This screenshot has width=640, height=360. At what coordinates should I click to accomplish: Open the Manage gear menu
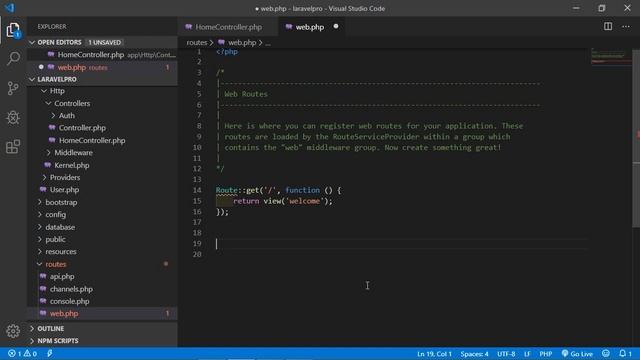[13, 331]
